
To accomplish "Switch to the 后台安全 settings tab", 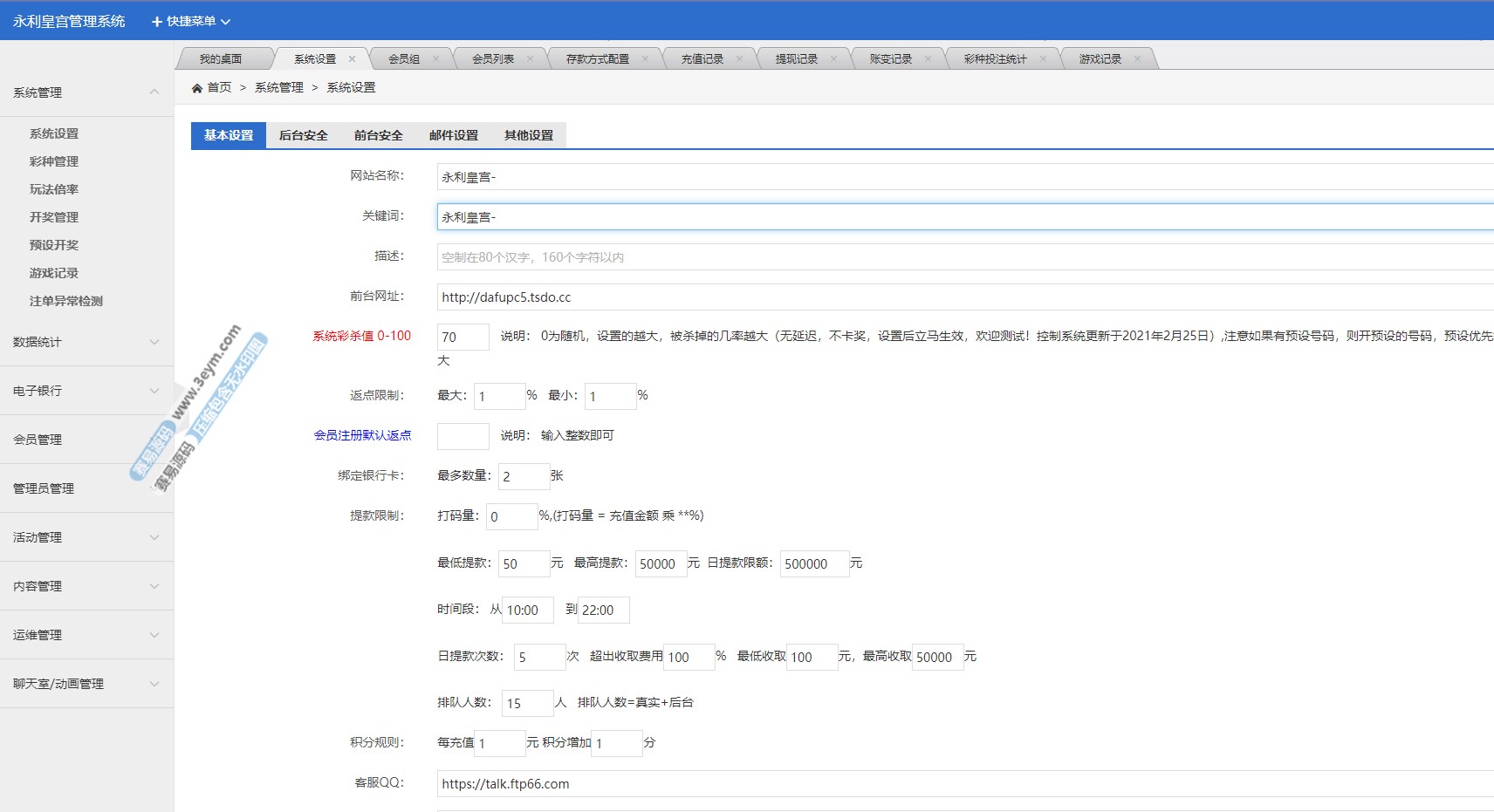I will click(x=303, y=135).
